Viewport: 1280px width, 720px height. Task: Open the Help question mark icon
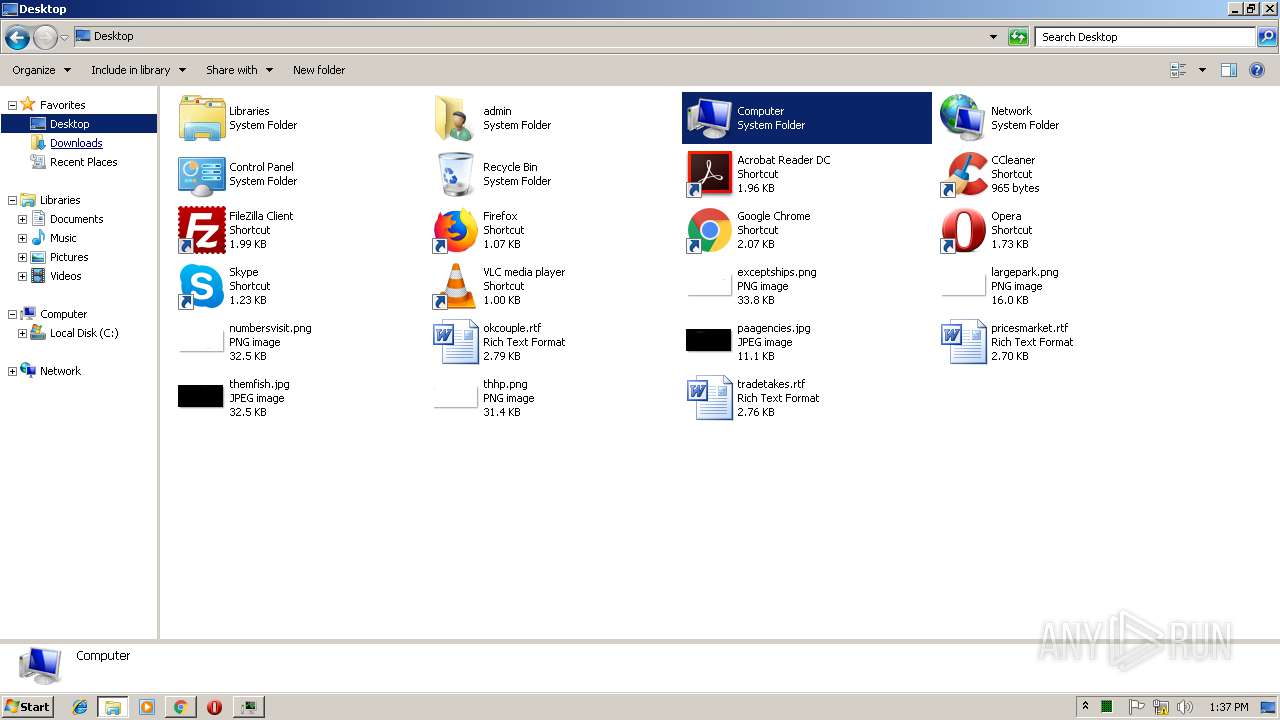coord(1257,70)
